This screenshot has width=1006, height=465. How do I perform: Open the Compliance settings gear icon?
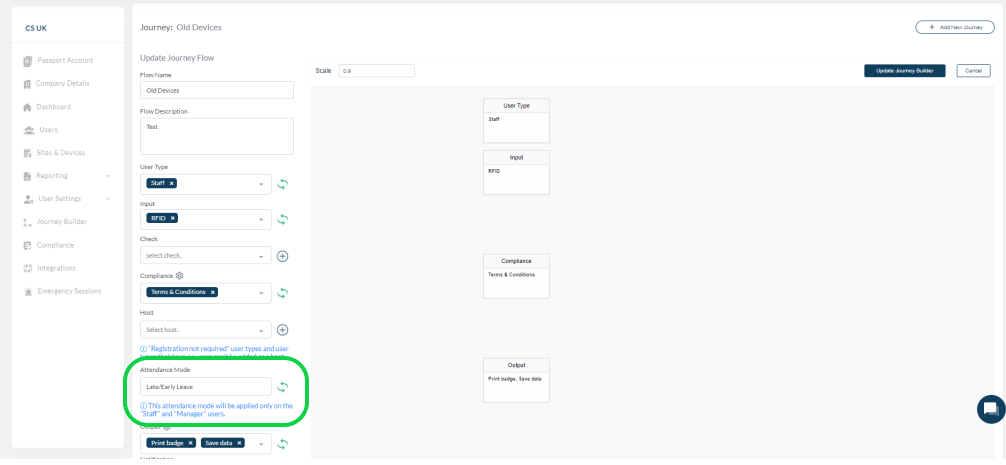[180, 276]
